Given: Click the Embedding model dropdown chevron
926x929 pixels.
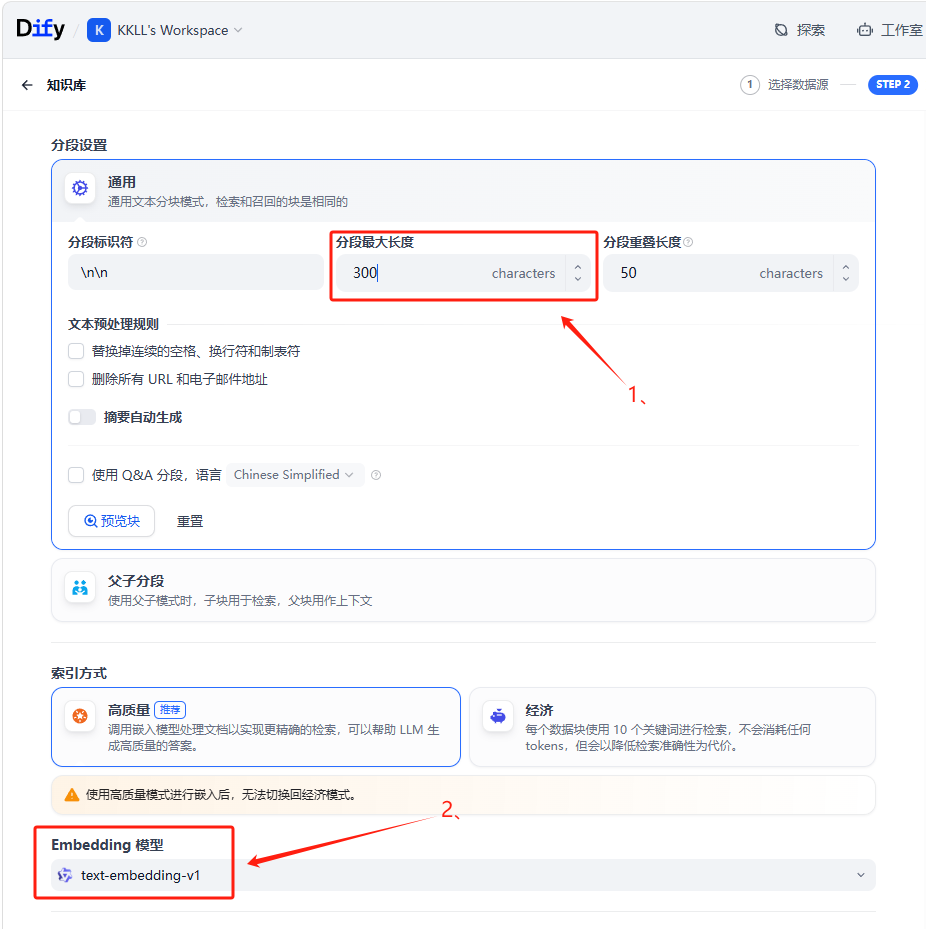Looking at the screenshot, I should 860,875.
